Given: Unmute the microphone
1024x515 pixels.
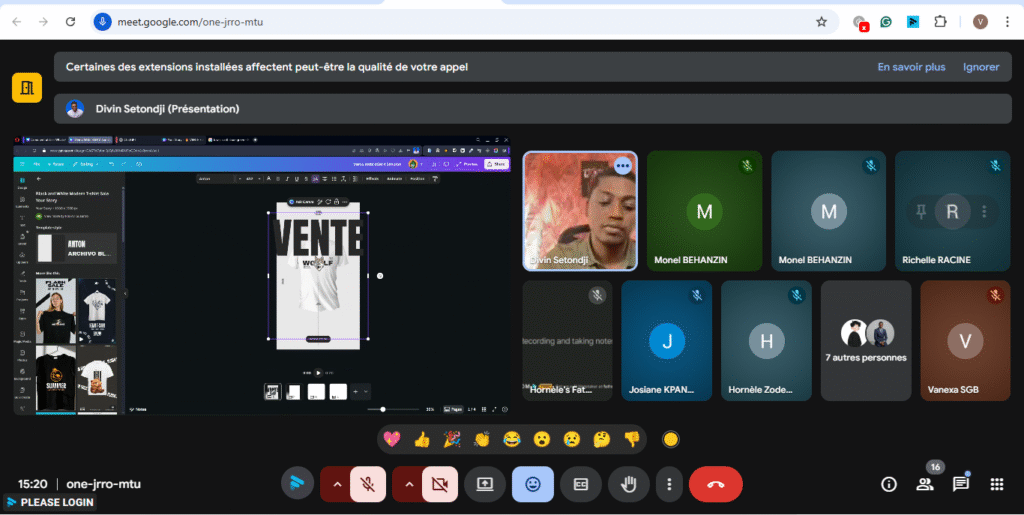Looking at the screenshot, I should [368, 484].
